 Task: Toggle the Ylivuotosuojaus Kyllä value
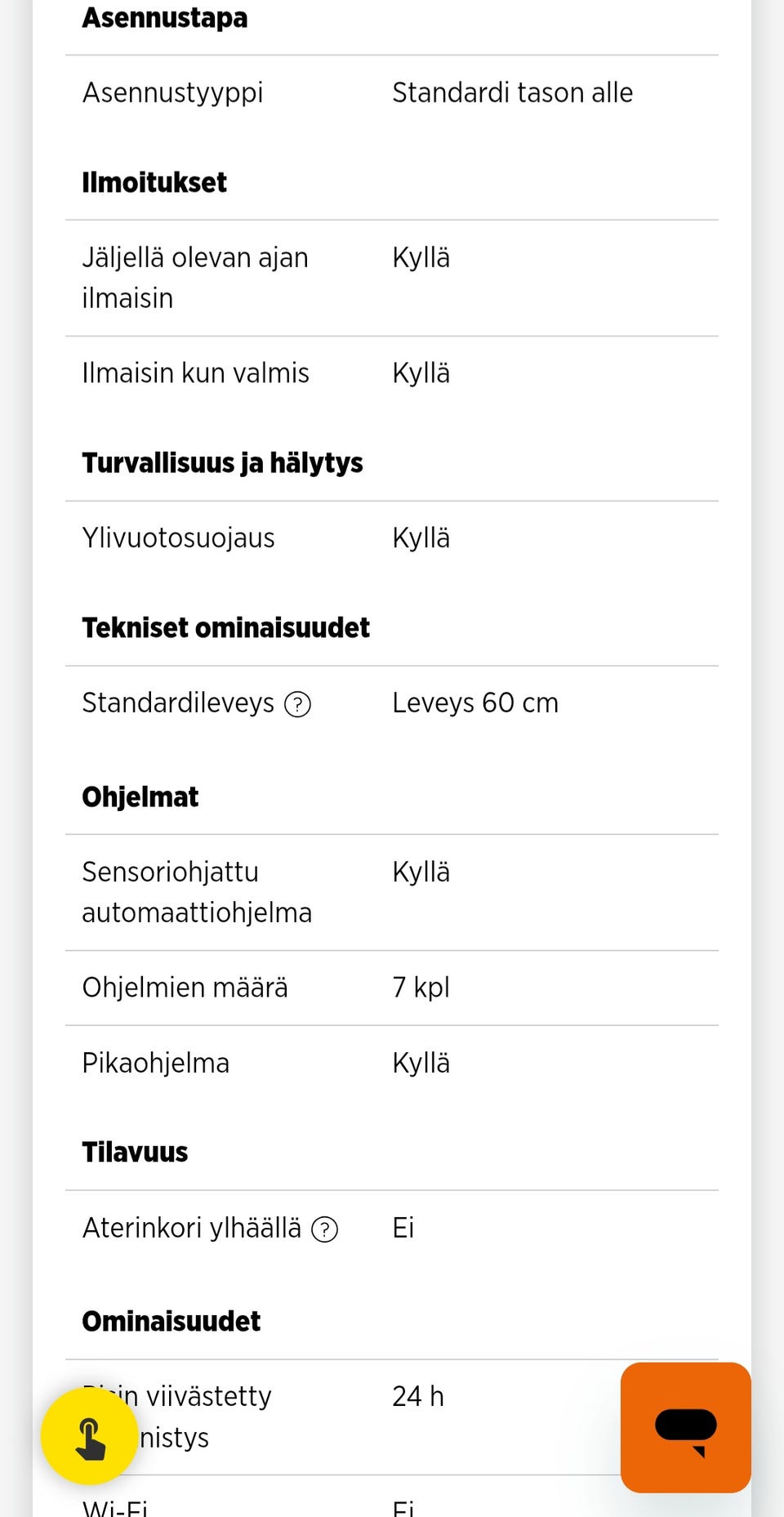pos(421,538)
